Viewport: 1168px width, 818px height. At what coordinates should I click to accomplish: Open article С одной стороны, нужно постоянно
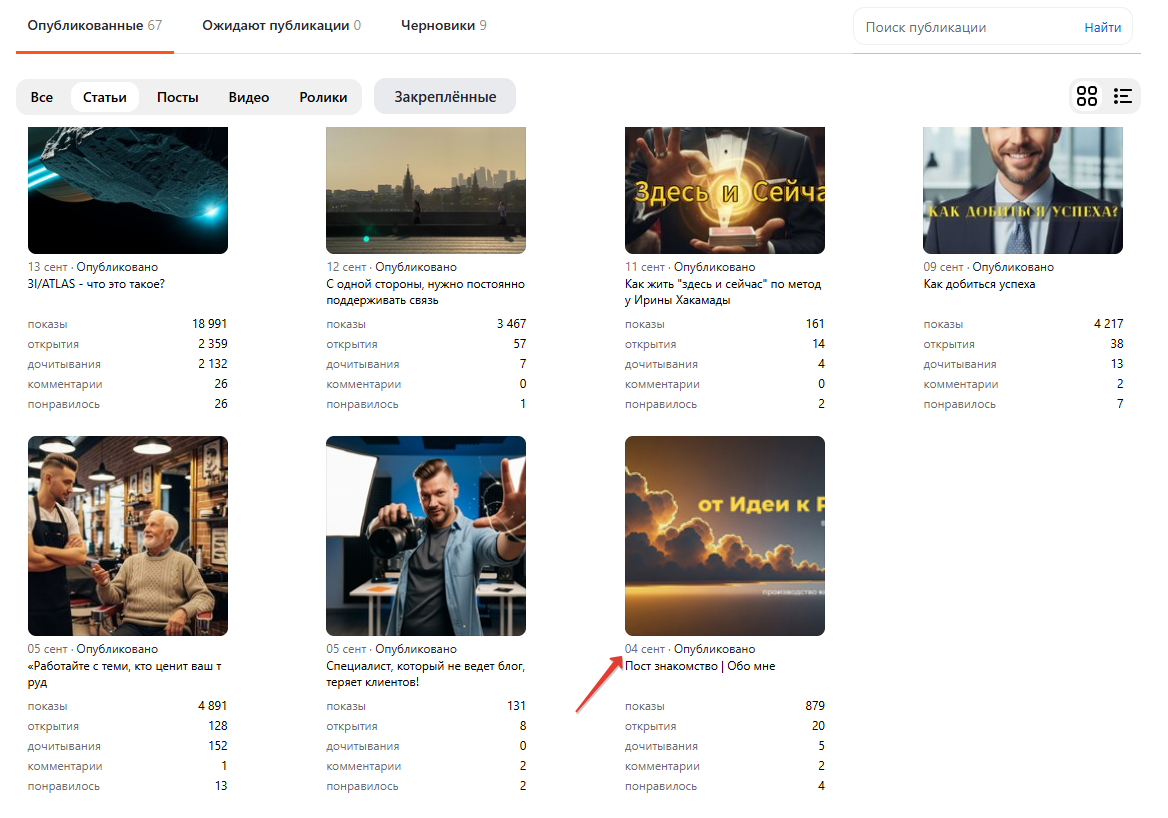click(425, 292)
